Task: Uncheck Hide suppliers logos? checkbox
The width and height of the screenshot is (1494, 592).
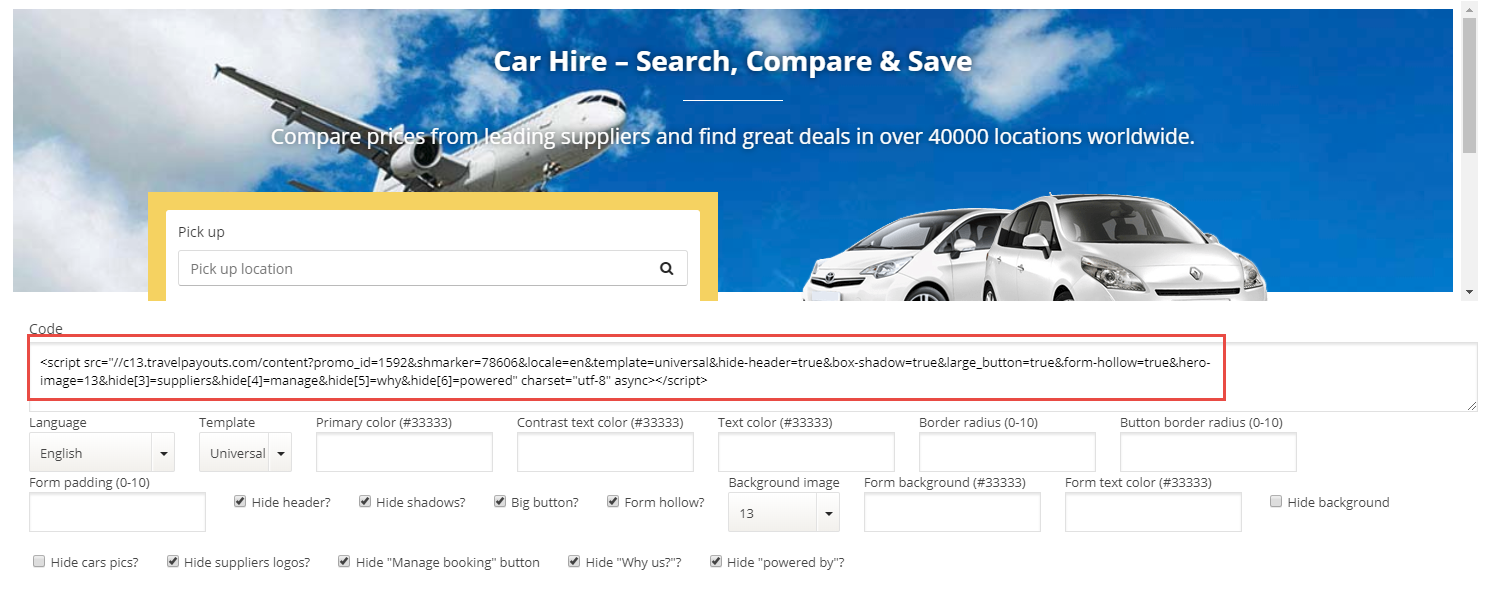Action: (x=173, y=561)
